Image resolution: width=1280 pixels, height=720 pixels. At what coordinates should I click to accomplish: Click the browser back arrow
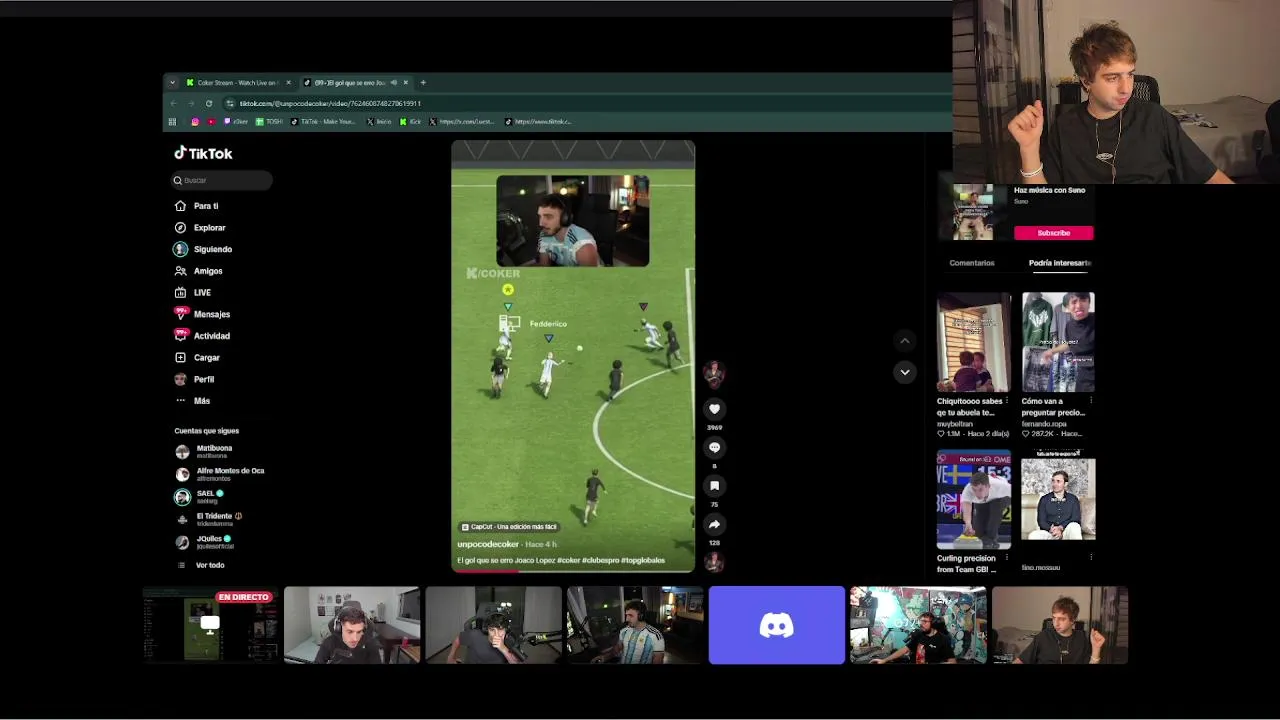click(x=173, y=103)
